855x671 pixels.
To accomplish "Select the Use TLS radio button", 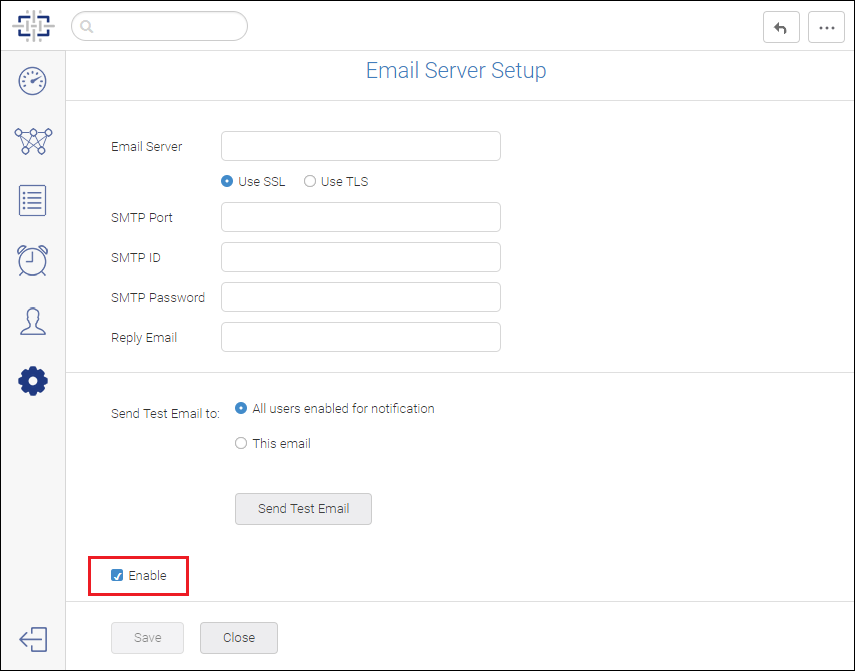I will tap(310, 181).
